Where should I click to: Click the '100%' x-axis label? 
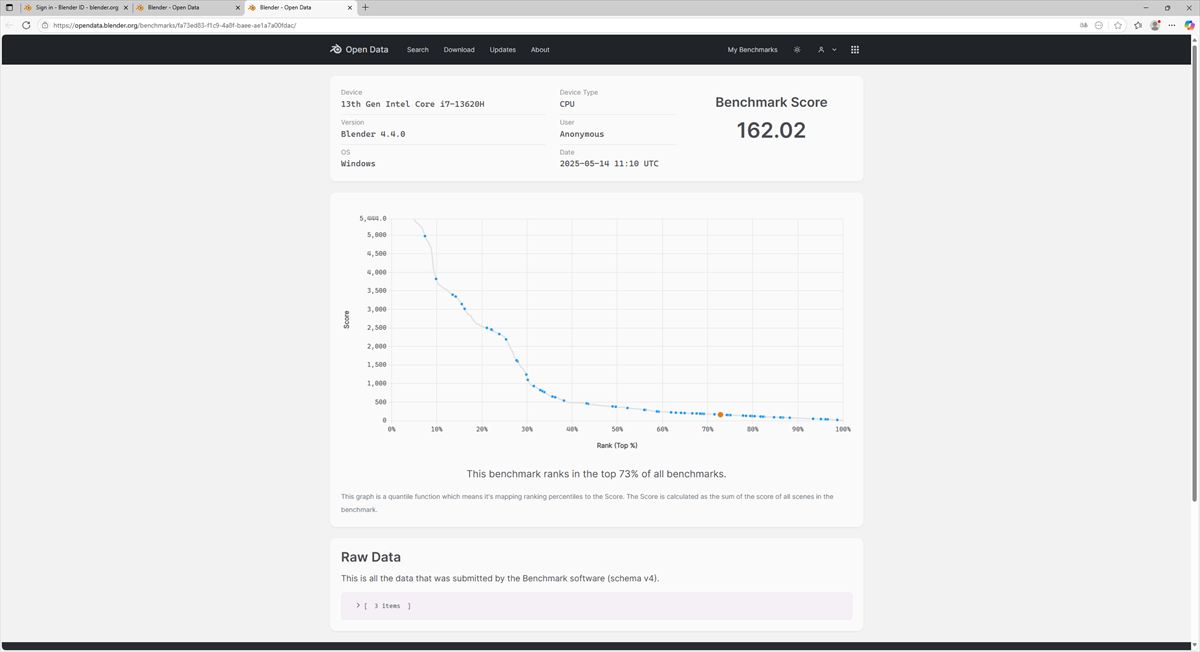pos(843,429)
